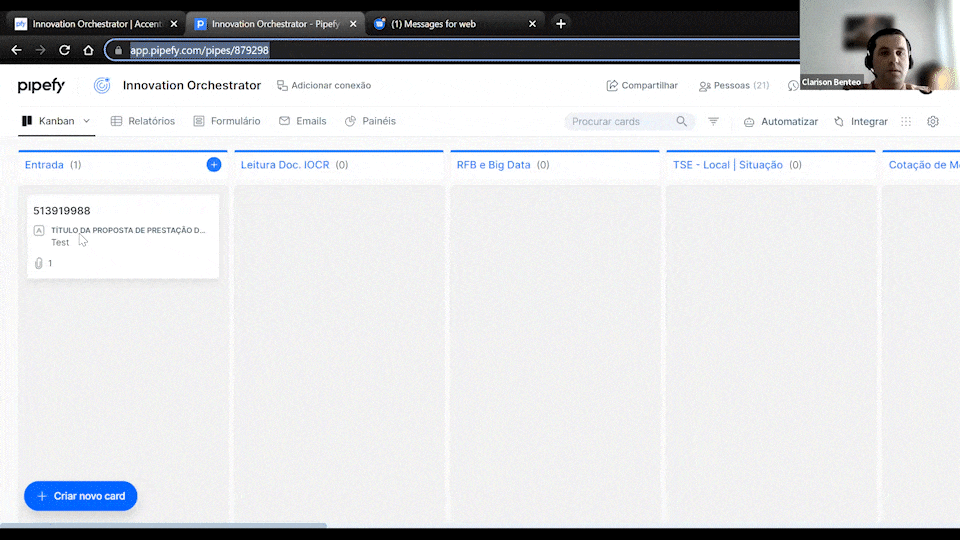The height and width of the screenshot is (540, 960).
Task: Open the Emails tab
Action: (303, 121)
